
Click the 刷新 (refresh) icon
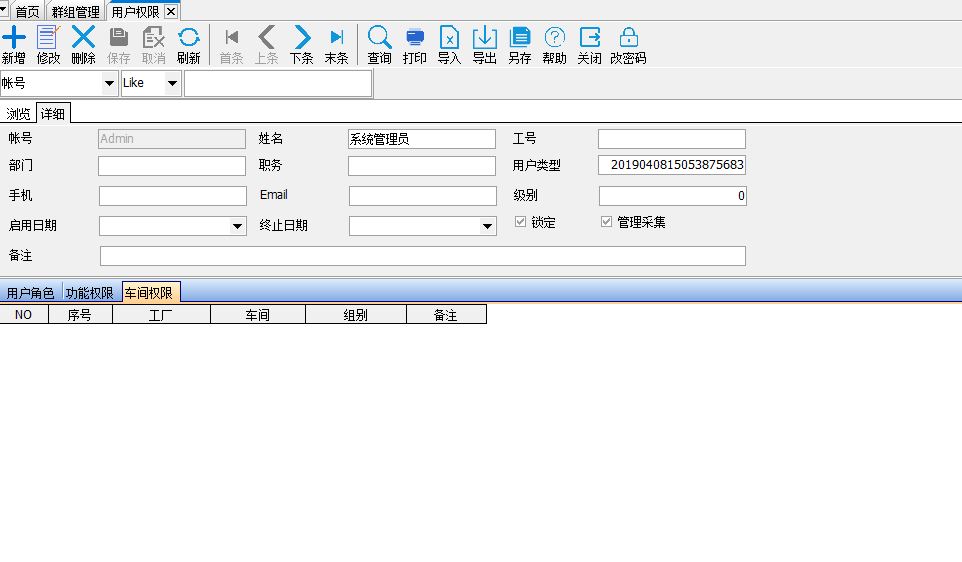tap(188, 38)
